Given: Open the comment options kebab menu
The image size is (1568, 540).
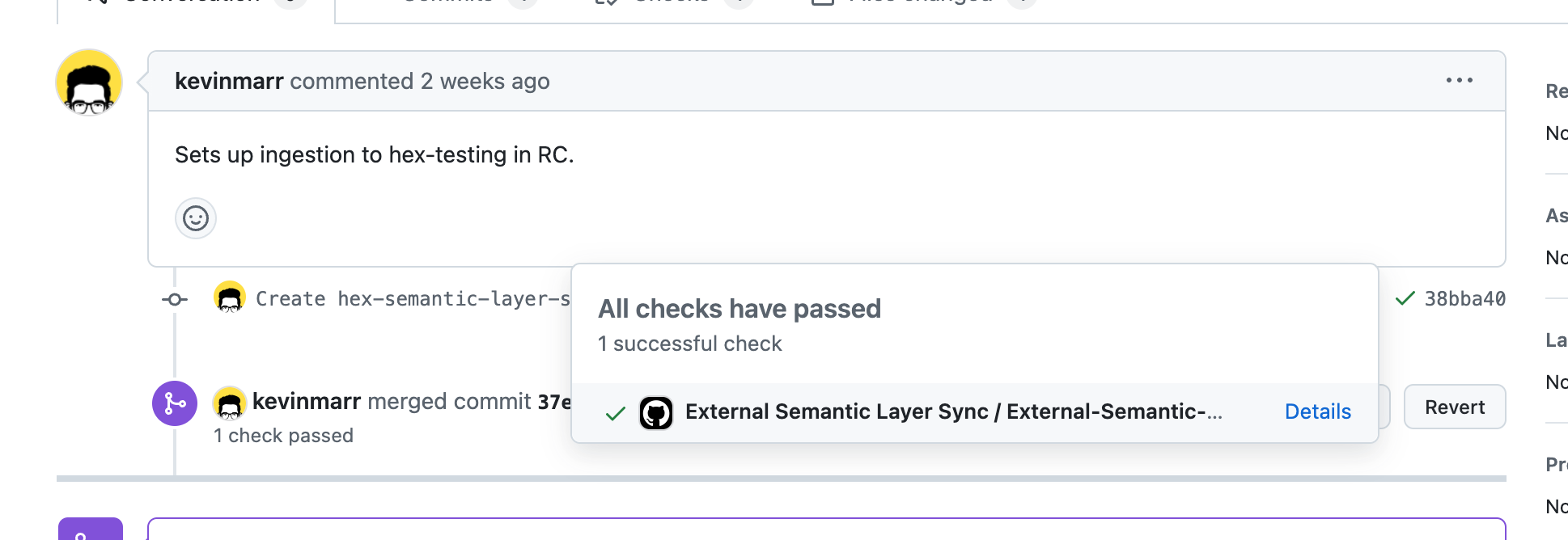Looking at the screenshot, I should coord(1459,81).
